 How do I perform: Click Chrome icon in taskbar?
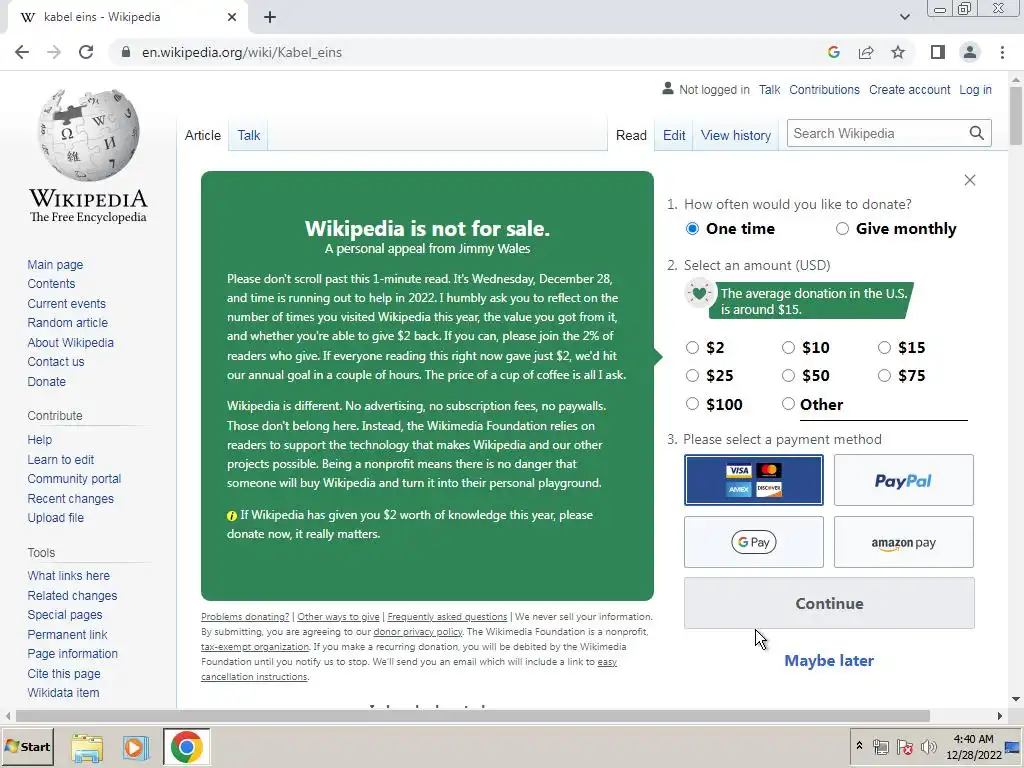[x=187, y=747]
